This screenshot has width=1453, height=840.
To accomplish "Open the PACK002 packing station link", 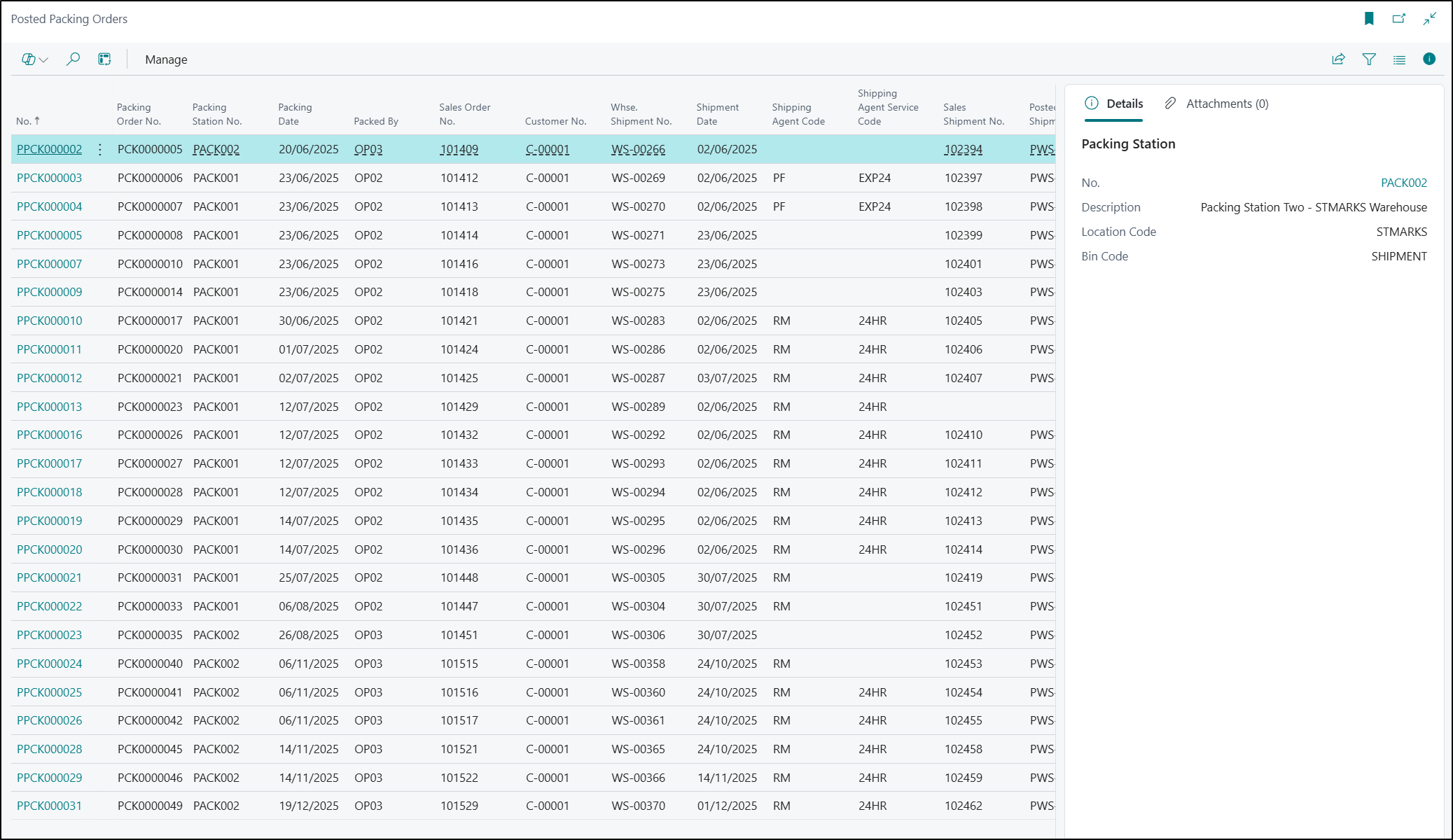I will (1403, 183).
